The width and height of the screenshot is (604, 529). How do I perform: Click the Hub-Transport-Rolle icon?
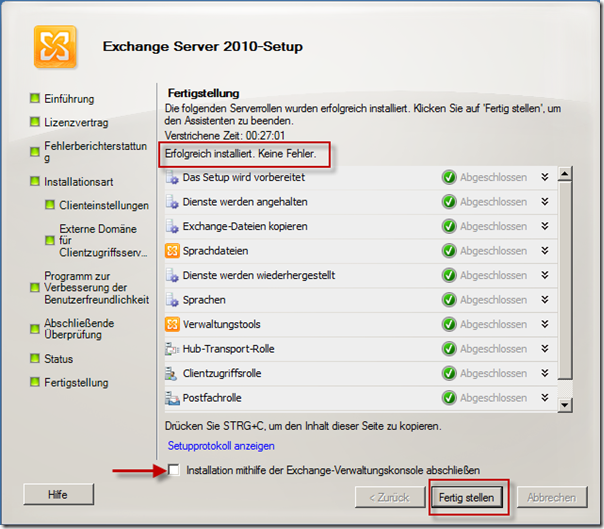172,349
